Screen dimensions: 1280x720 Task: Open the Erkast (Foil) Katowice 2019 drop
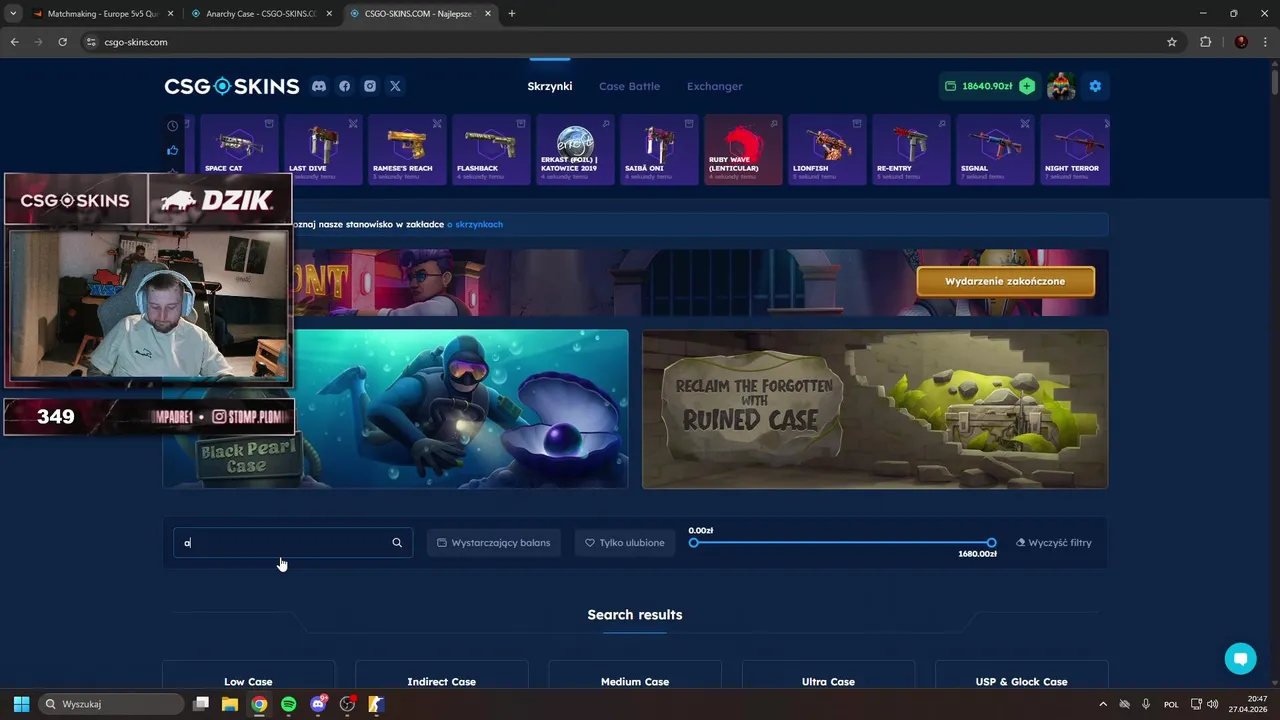click(575, 149)
